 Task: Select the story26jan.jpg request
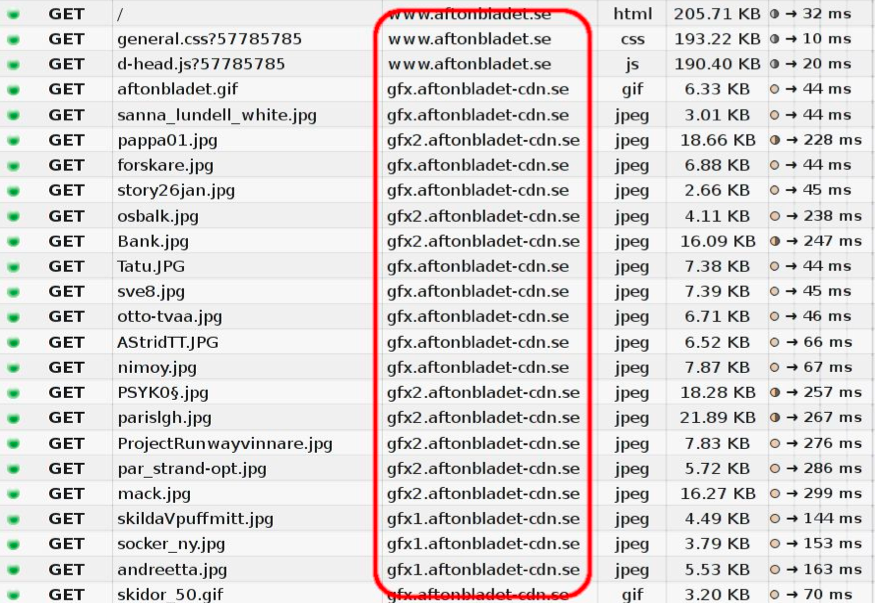click(x=176, y=191)
